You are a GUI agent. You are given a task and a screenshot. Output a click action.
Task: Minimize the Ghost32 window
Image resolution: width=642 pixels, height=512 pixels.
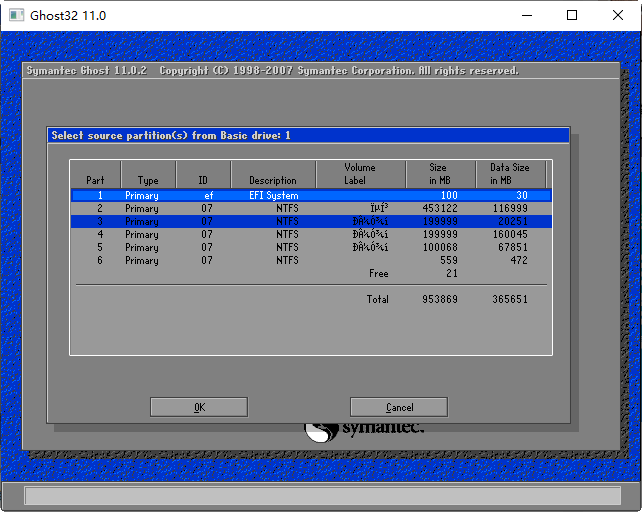pos(525,15)
